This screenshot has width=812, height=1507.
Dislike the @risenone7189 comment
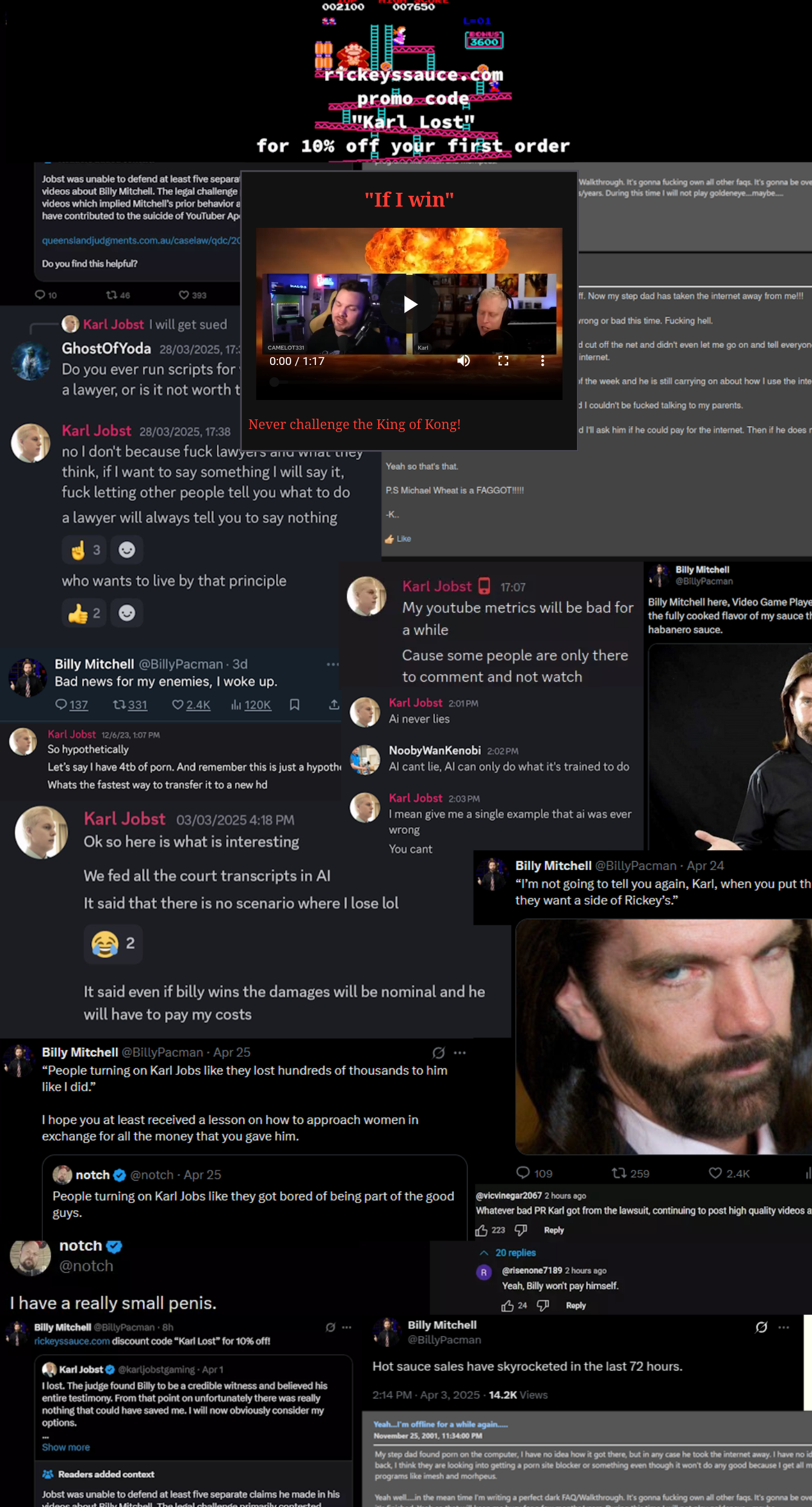pos(543,1305)
